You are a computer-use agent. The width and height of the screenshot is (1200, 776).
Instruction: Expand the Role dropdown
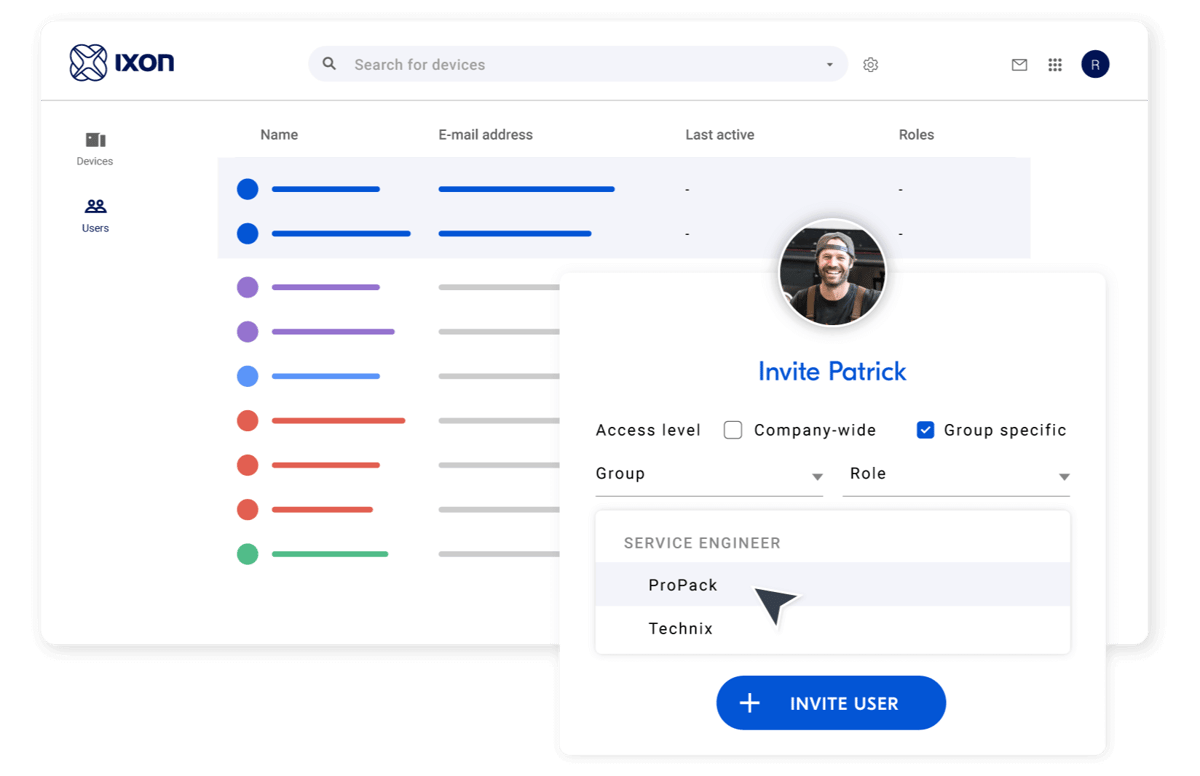[958, 475]
